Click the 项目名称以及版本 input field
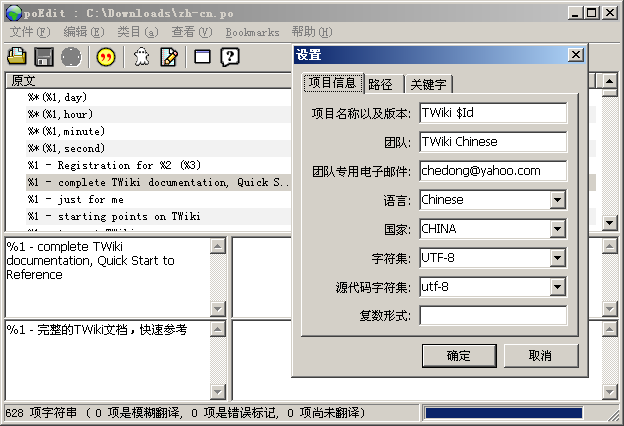This screenshot has height=426, width=624. pos(493,113)
